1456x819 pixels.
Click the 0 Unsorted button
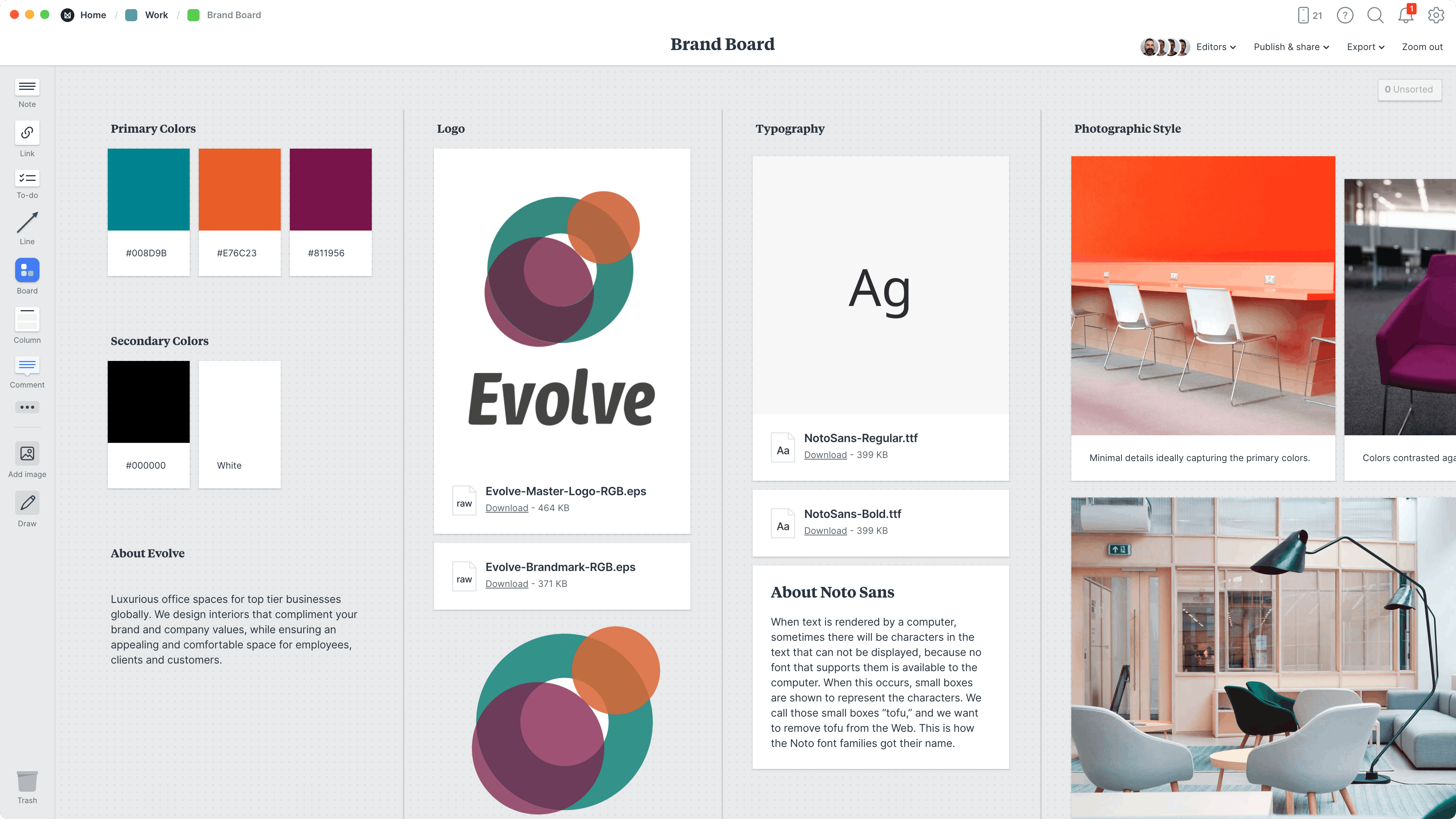tap(1406, 89)
